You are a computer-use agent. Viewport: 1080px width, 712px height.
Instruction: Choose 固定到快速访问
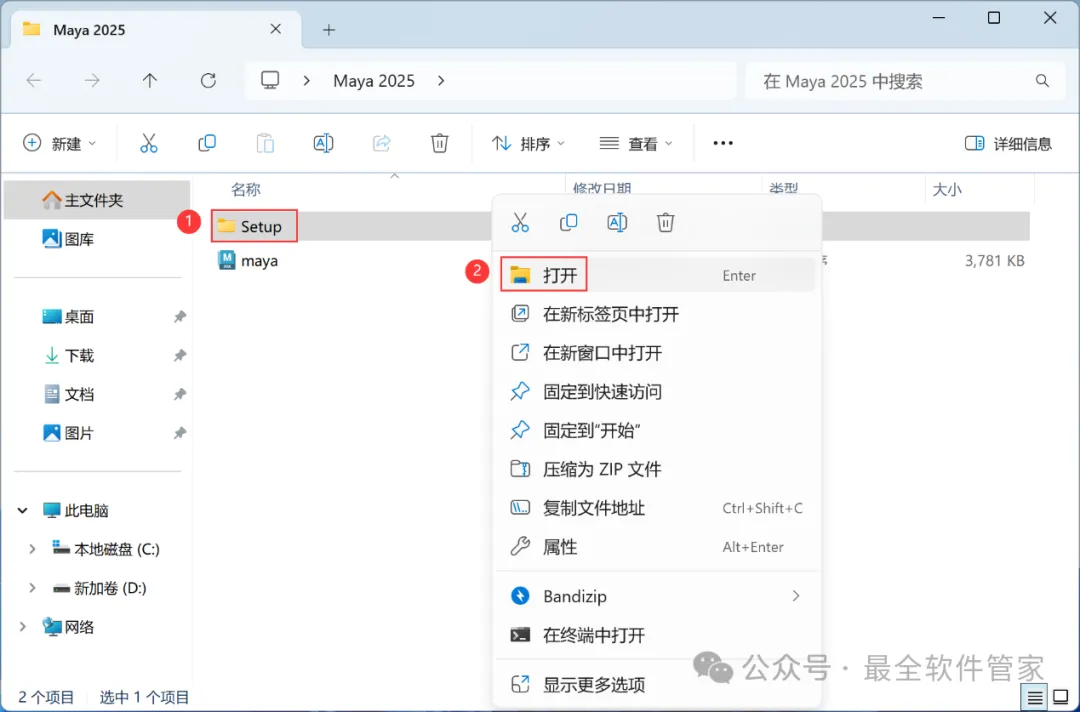[657, 391]
